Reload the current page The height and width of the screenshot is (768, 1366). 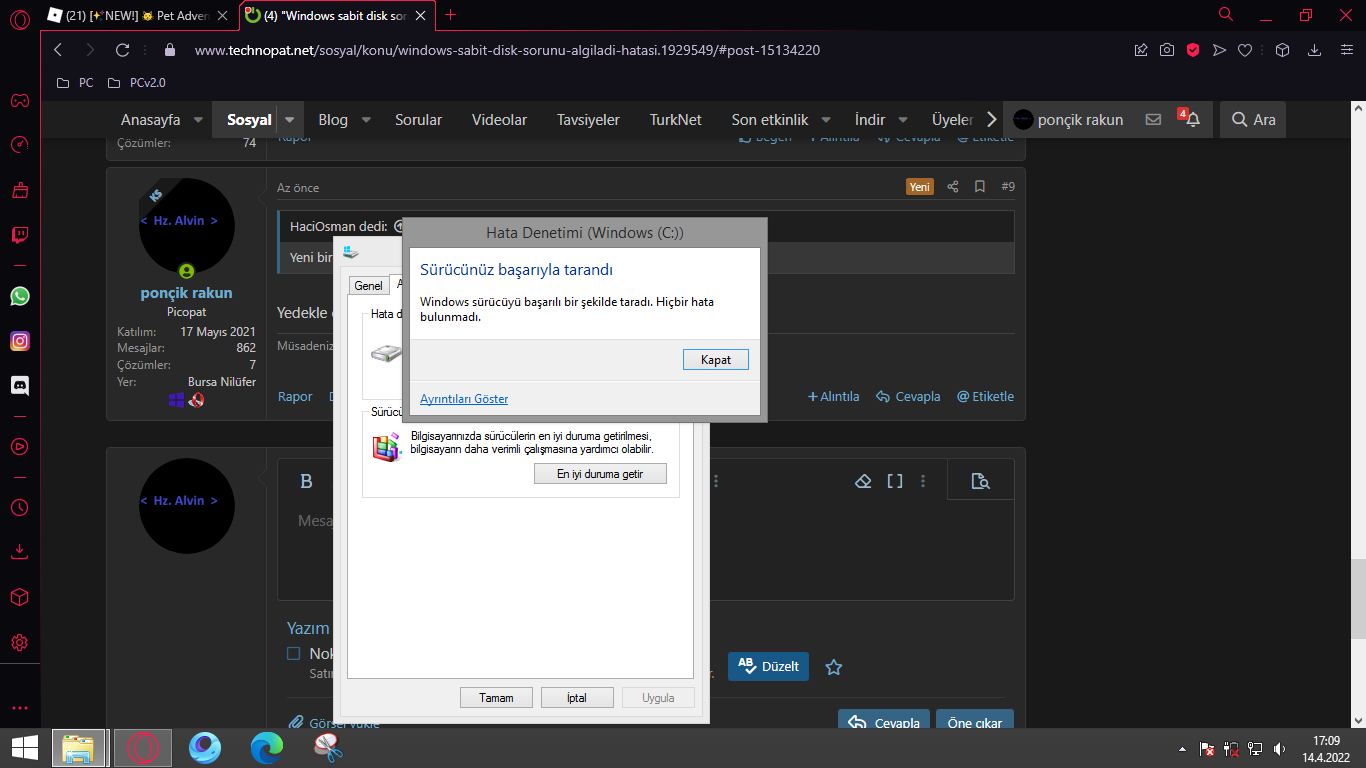coord(122,49)
